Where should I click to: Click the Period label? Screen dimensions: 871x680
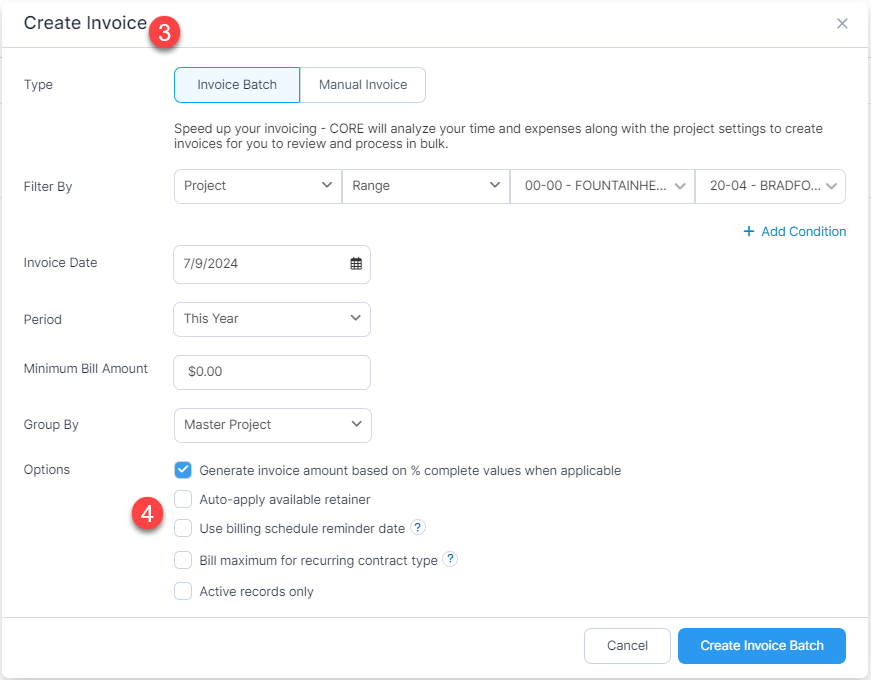click(x=42, y=319)
